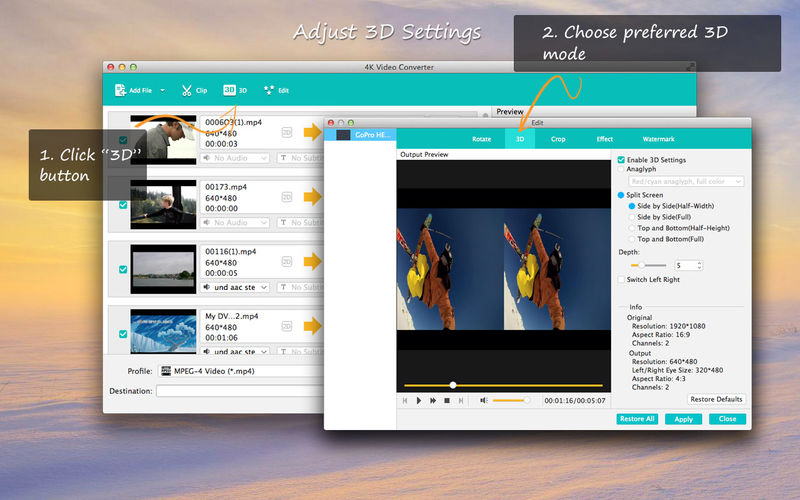Select Top and Bottom(Full) mode
The height and width of the screenshot is (500, 800).
632,239
